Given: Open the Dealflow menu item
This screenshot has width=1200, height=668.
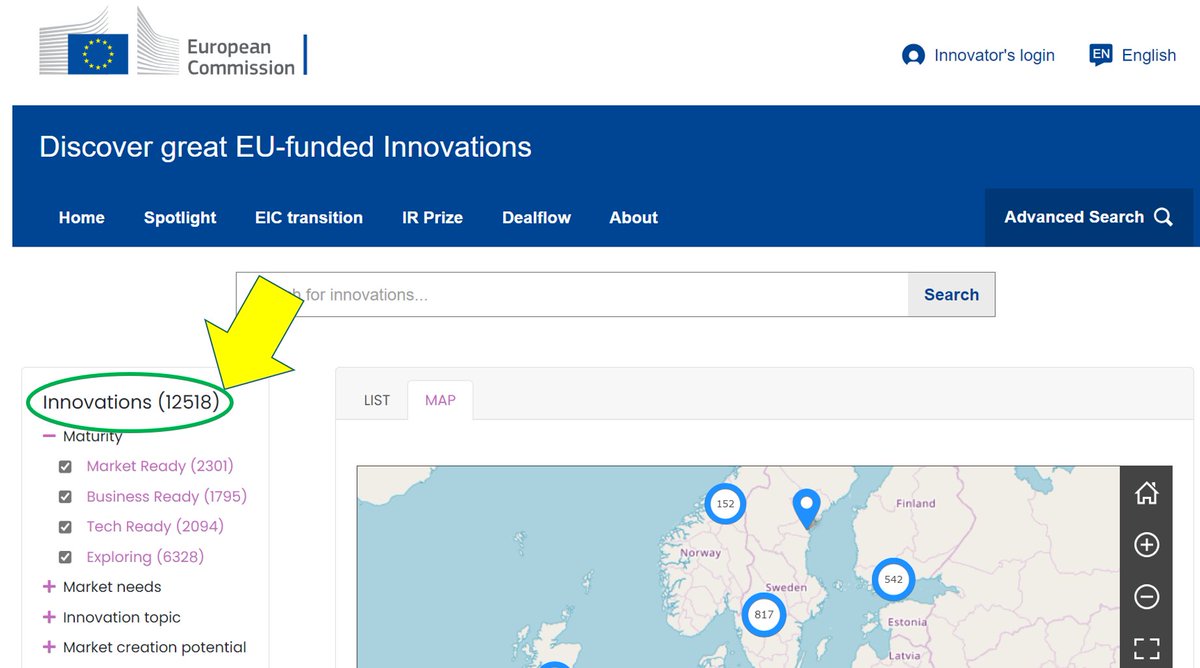Looking at the screenshot, I should [x=536, y=217].
